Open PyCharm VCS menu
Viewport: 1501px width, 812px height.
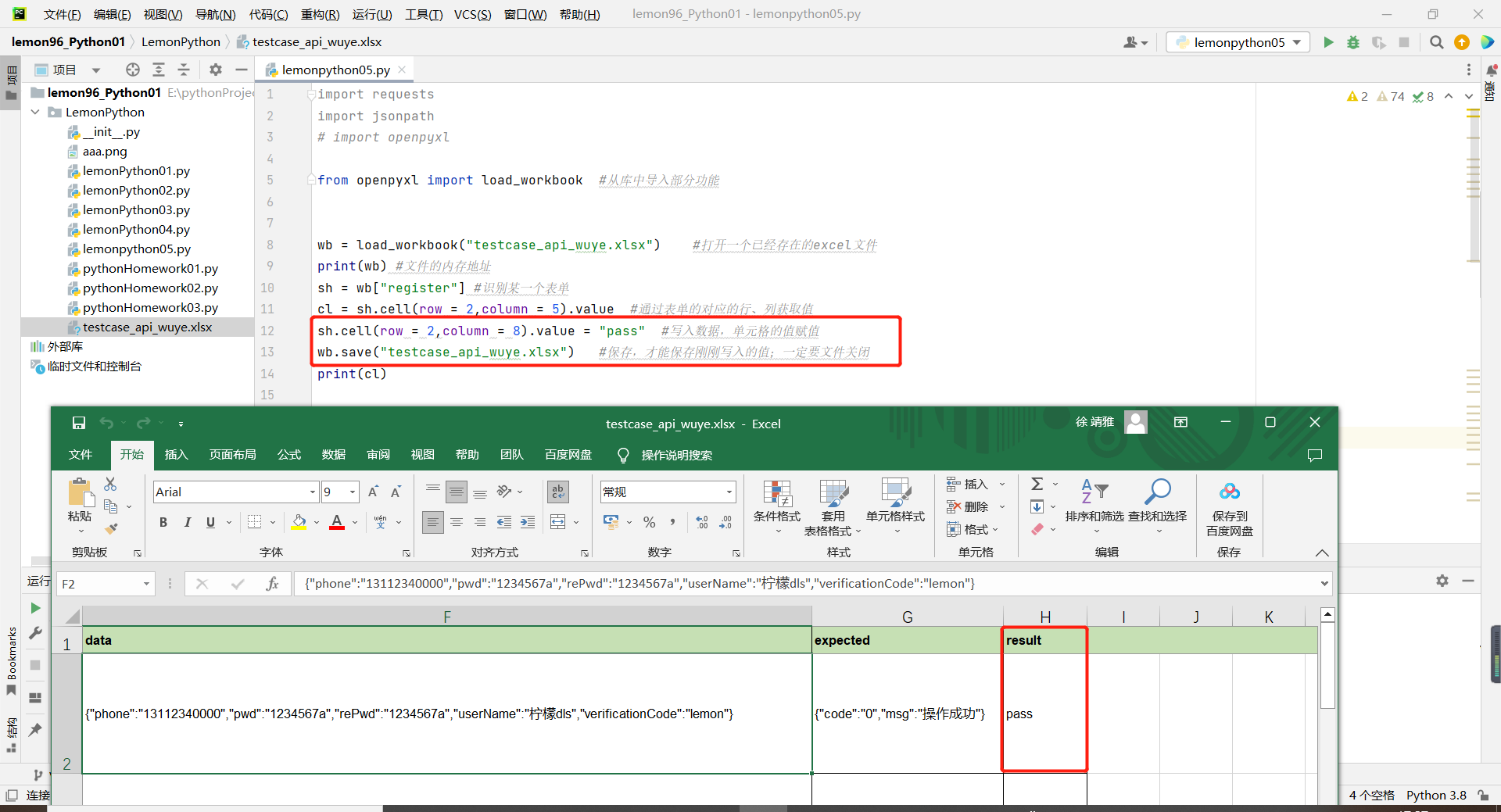point(473,14)
